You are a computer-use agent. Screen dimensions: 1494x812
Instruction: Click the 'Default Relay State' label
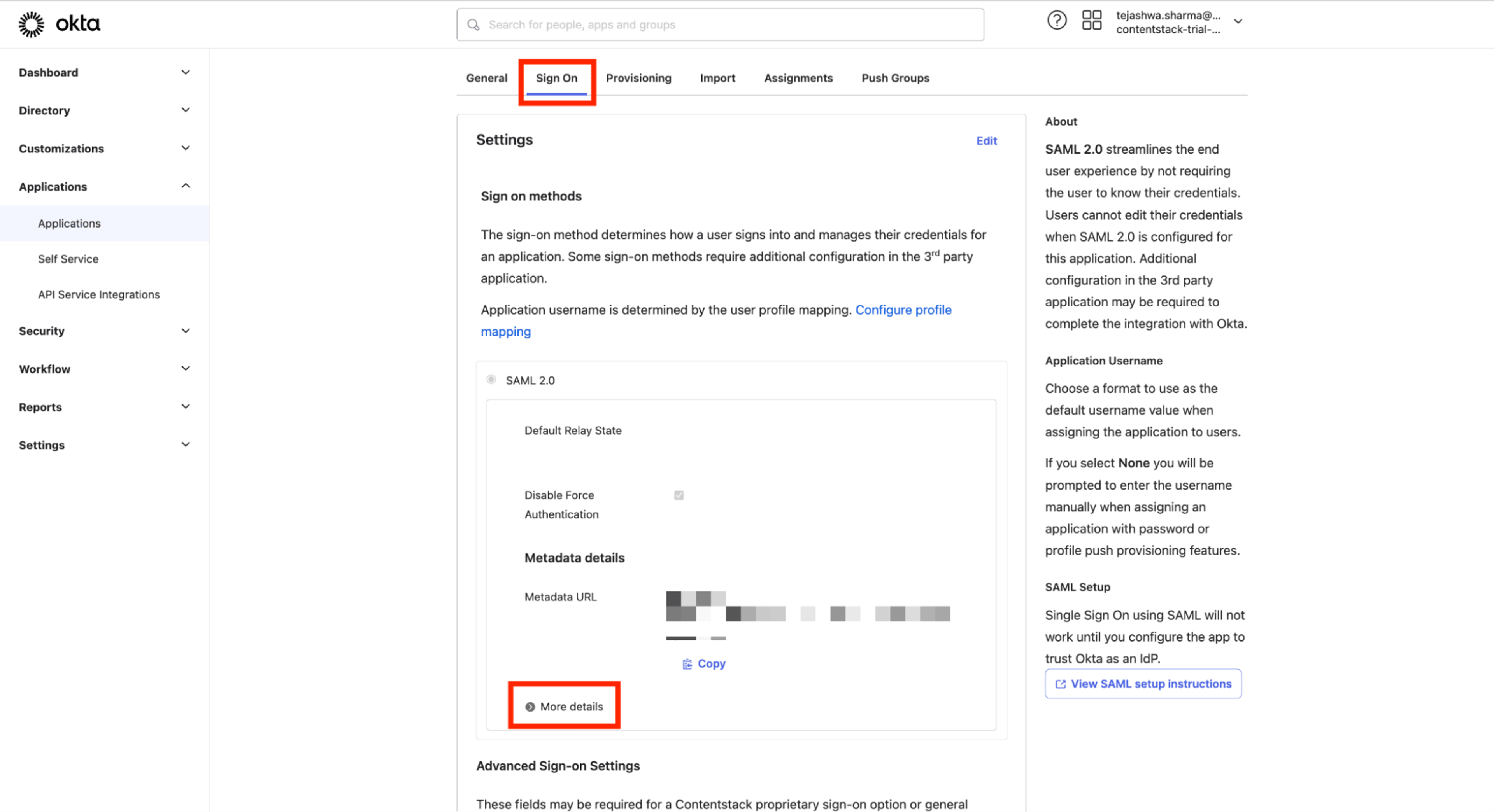[x=572, y=430]
